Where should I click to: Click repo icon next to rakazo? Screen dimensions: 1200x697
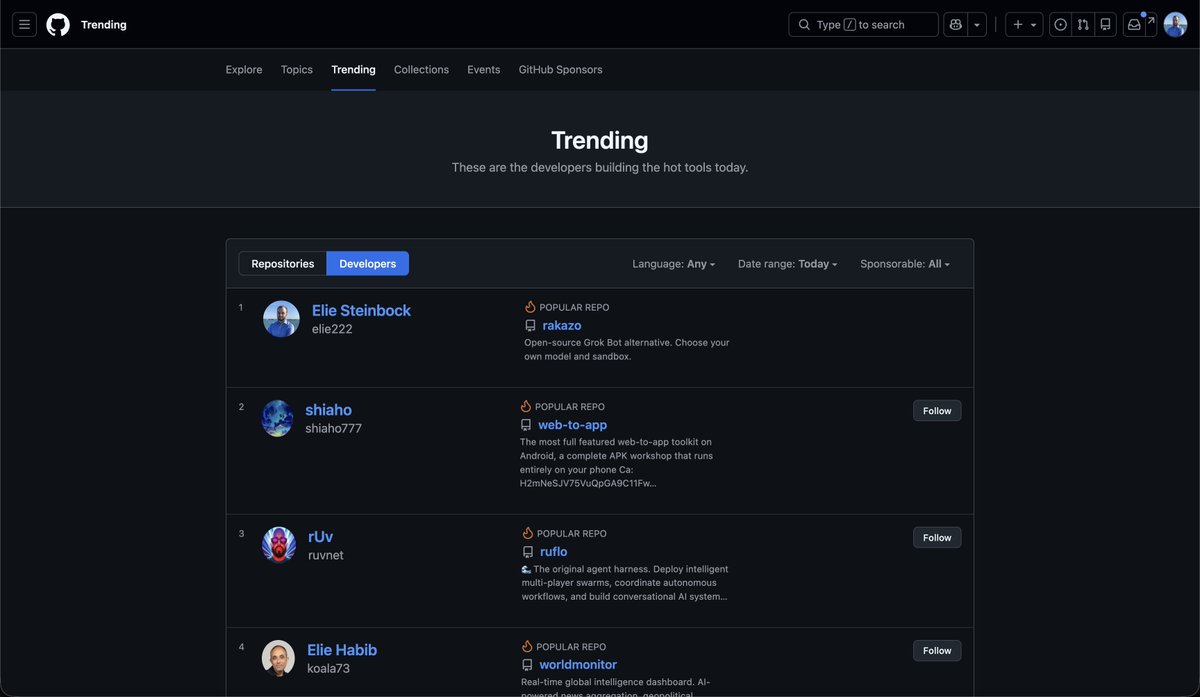pyautogui.click(x=531, y=326)
